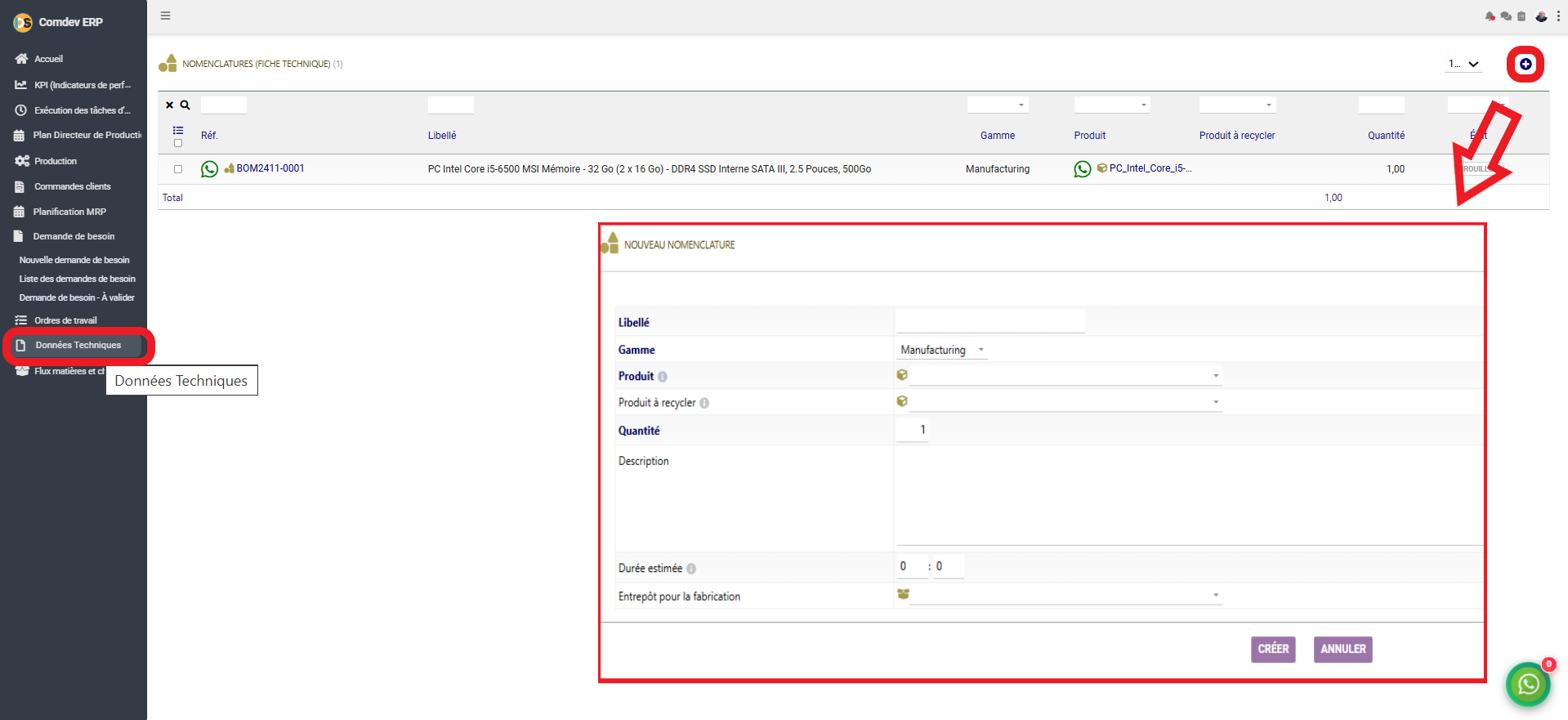Viewport: 1568px width, 720px height.
Task: Click the Exécution des tâches clock icon
Action: 21,110
